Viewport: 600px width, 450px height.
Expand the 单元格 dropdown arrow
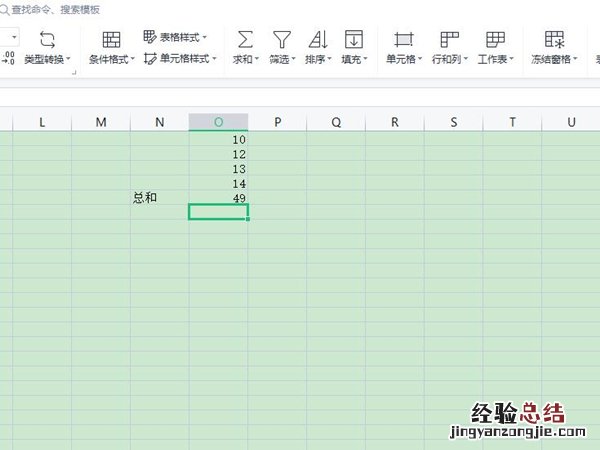pos(420,59)
